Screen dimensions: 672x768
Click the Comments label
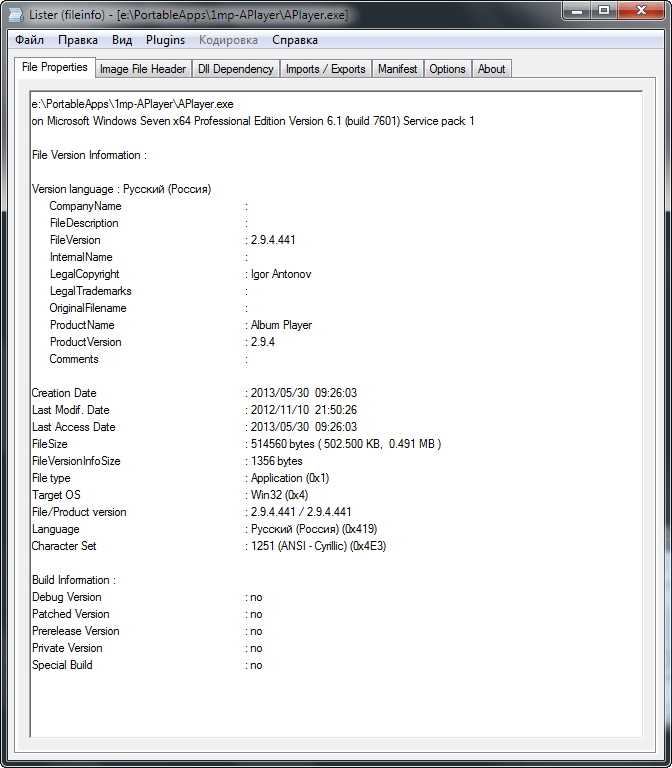74,359
